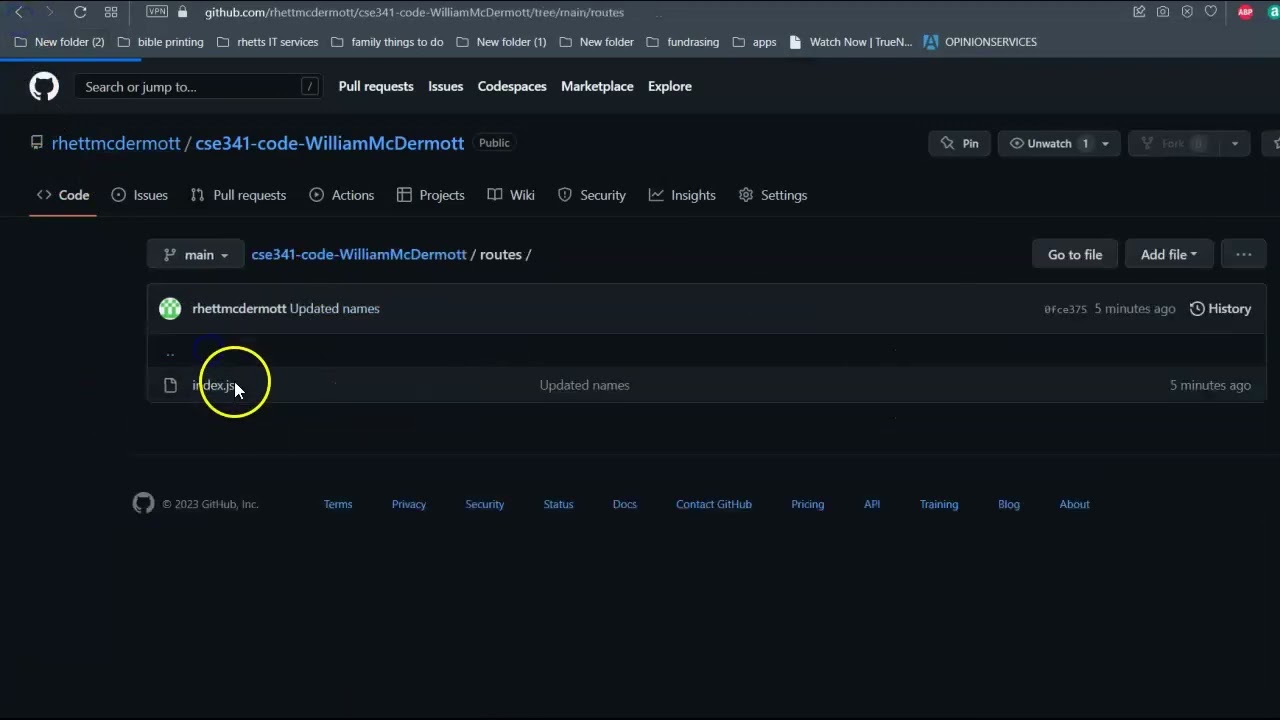Bookmark the page with the heart icon

point(1211,12)
